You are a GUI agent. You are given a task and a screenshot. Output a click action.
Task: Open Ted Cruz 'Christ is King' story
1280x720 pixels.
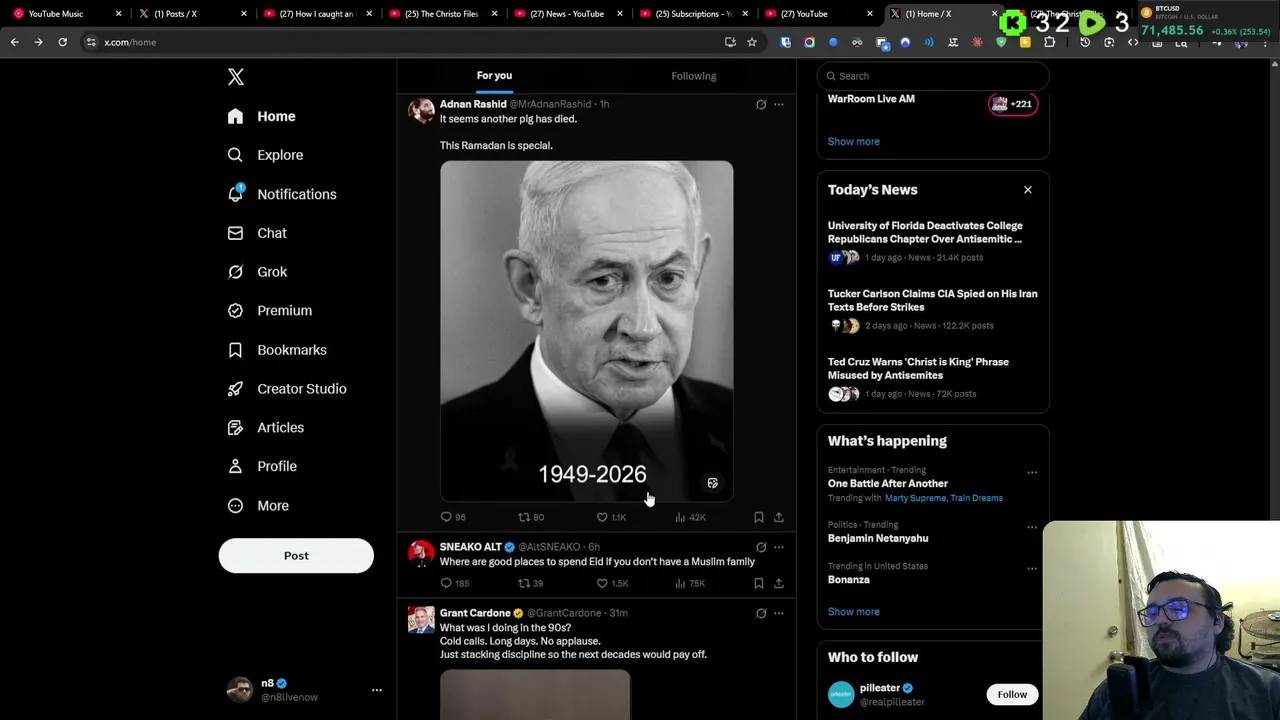point(932,377)
